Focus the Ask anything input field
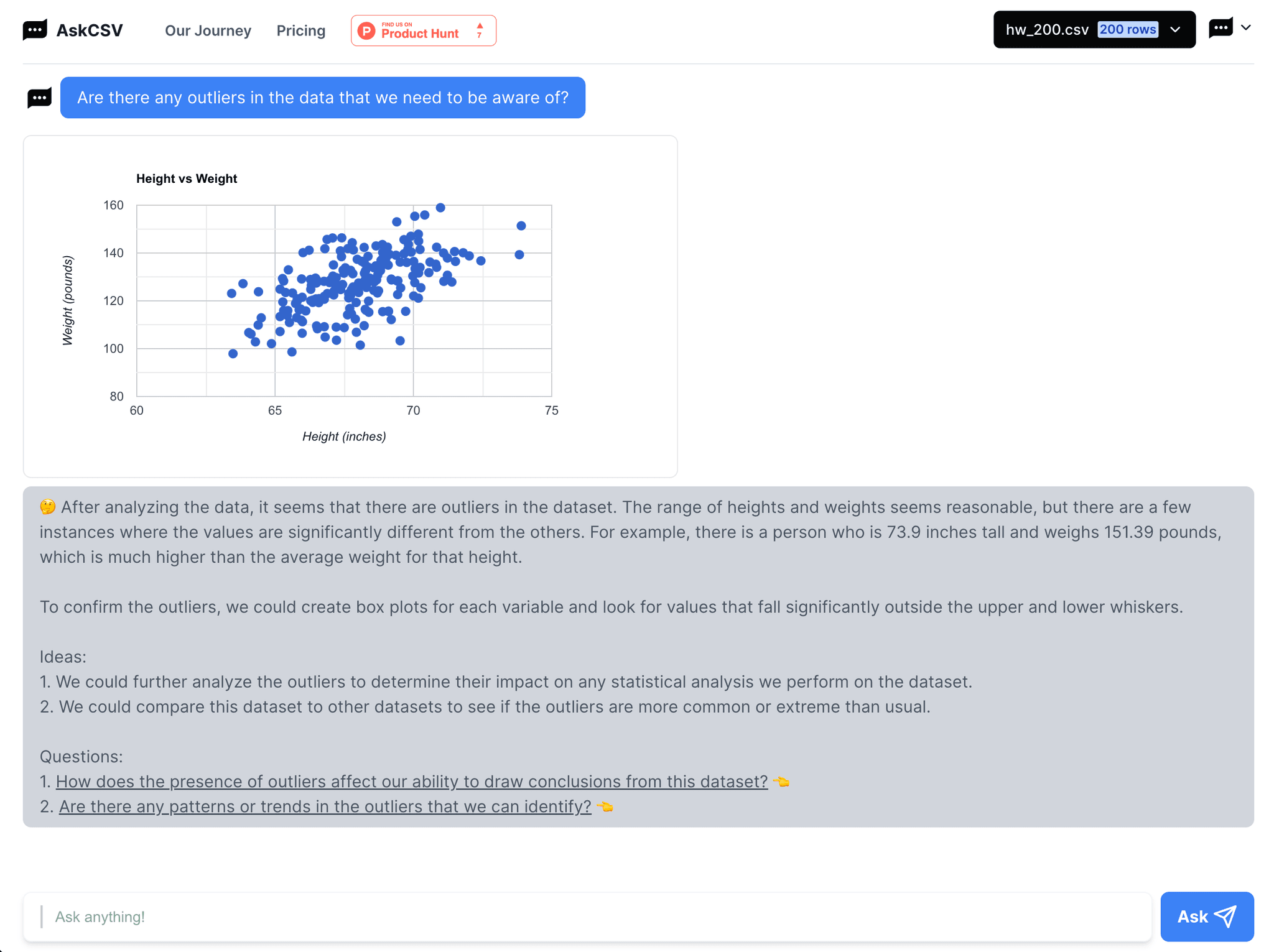The image size is (1274, 952). 587,917
